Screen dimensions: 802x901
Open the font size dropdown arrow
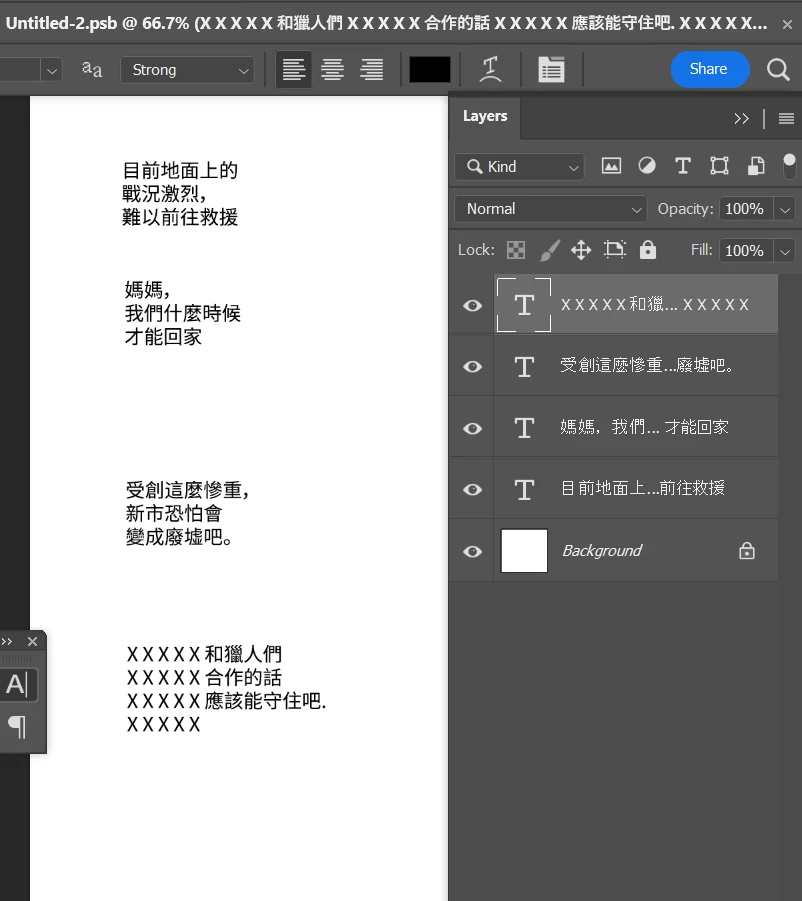52,70
